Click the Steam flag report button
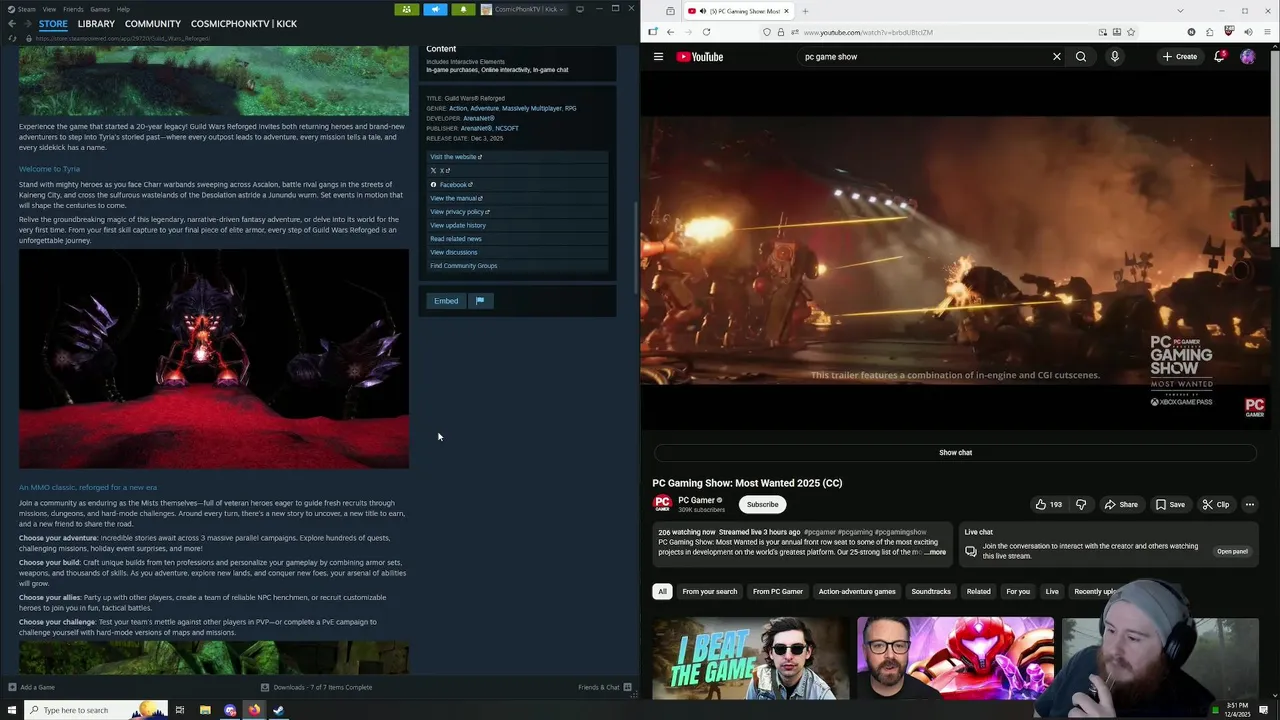The height and width of the screenshot is (720, 1280). 480,301
